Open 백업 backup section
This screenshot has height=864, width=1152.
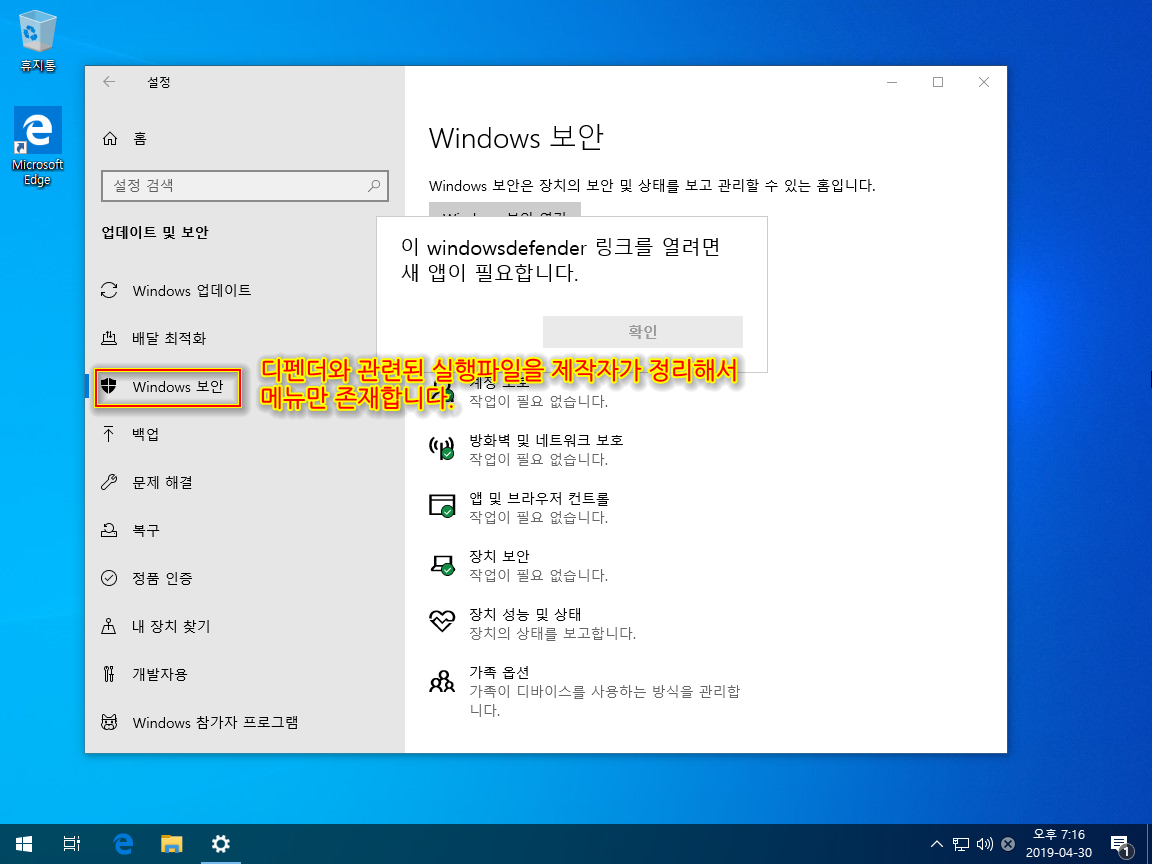coord(245,434)
